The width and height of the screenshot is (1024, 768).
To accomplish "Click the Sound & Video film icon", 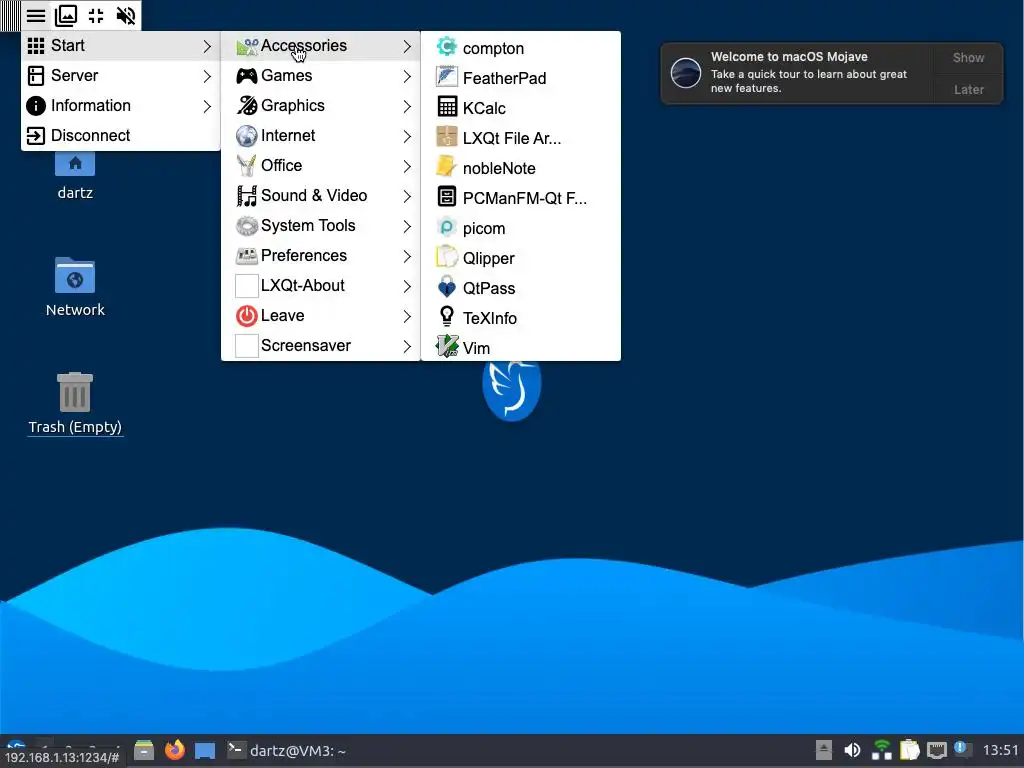I will [x=247, y=196].
